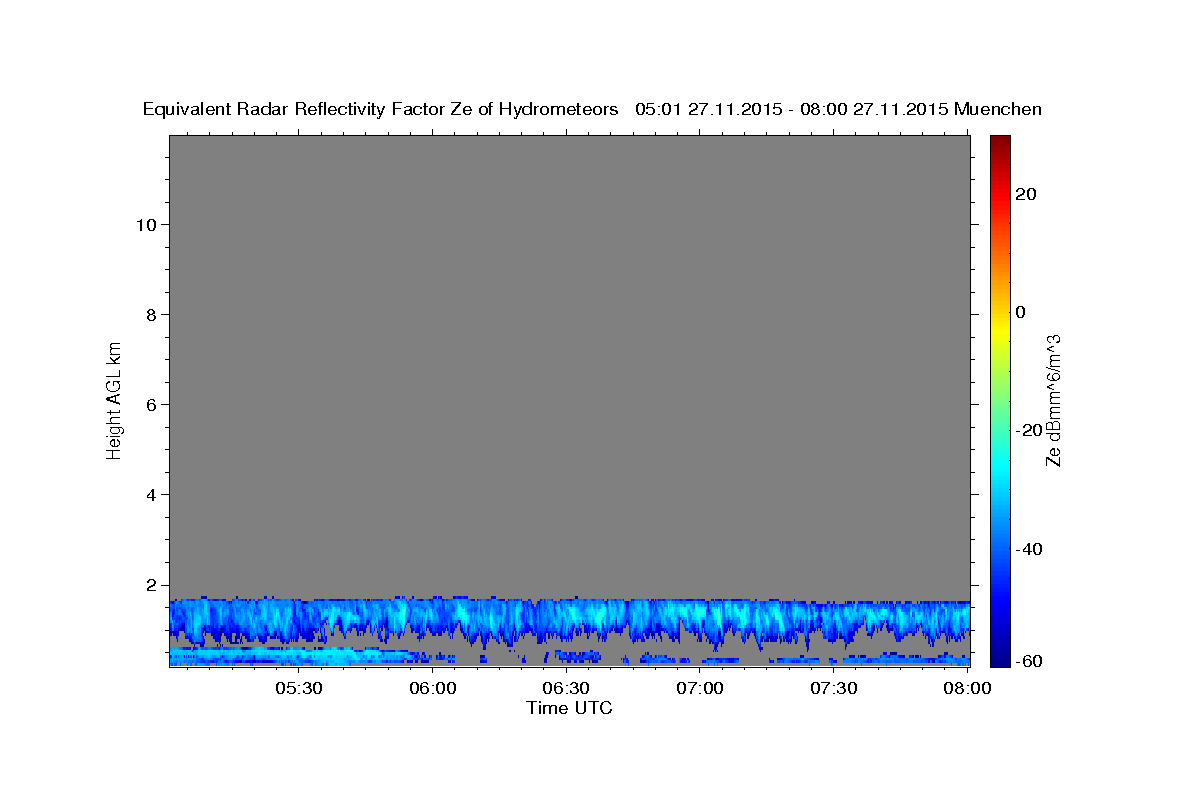Click the 06:00 time tick label
Image resolution: width=1200 pixels, height=800 pixels.
pos(433,688)
